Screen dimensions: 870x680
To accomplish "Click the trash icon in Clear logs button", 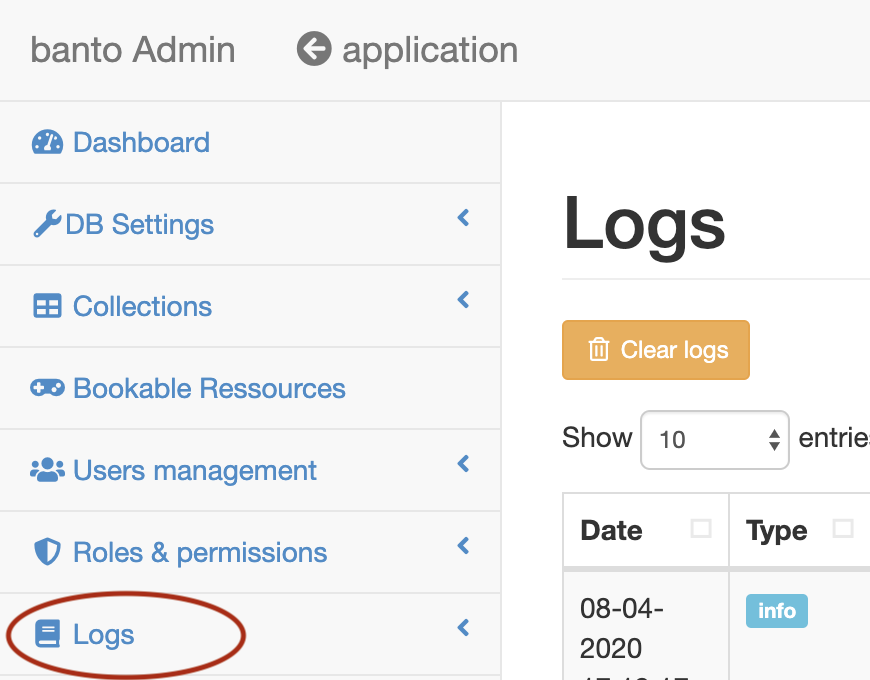I will [x=599, y=350].
